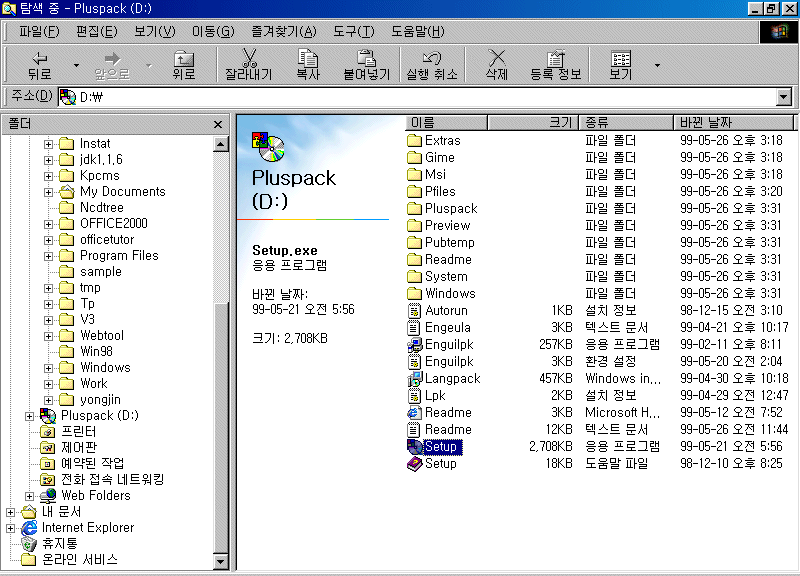Expand the OFFICE2000 folder node
Viewport: 800px width, 576px height.
(x=48, y=224)
